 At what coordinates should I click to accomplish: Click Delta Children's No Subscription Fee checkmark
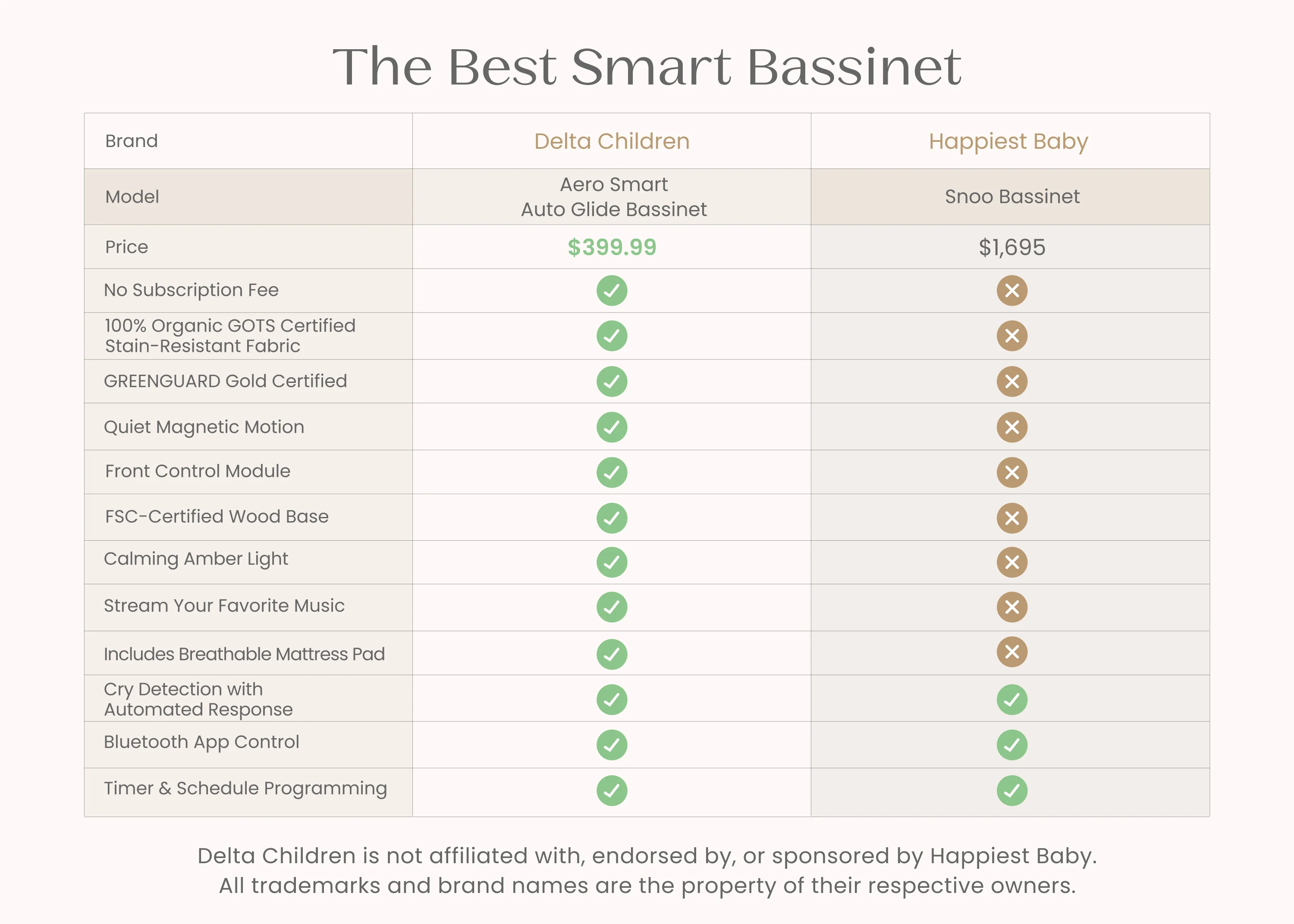click(612, 291)
